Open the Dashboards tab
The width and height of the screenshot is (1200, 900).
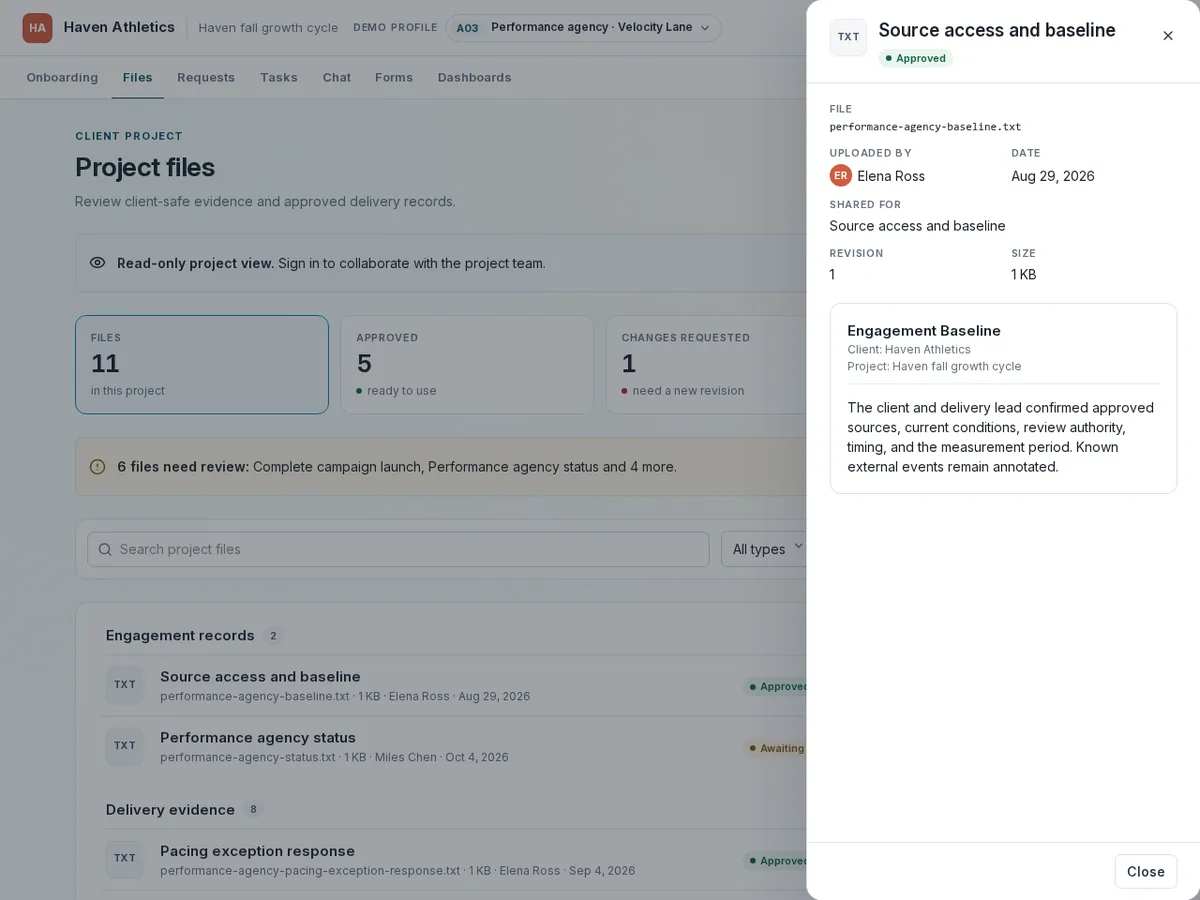point(474,77)
